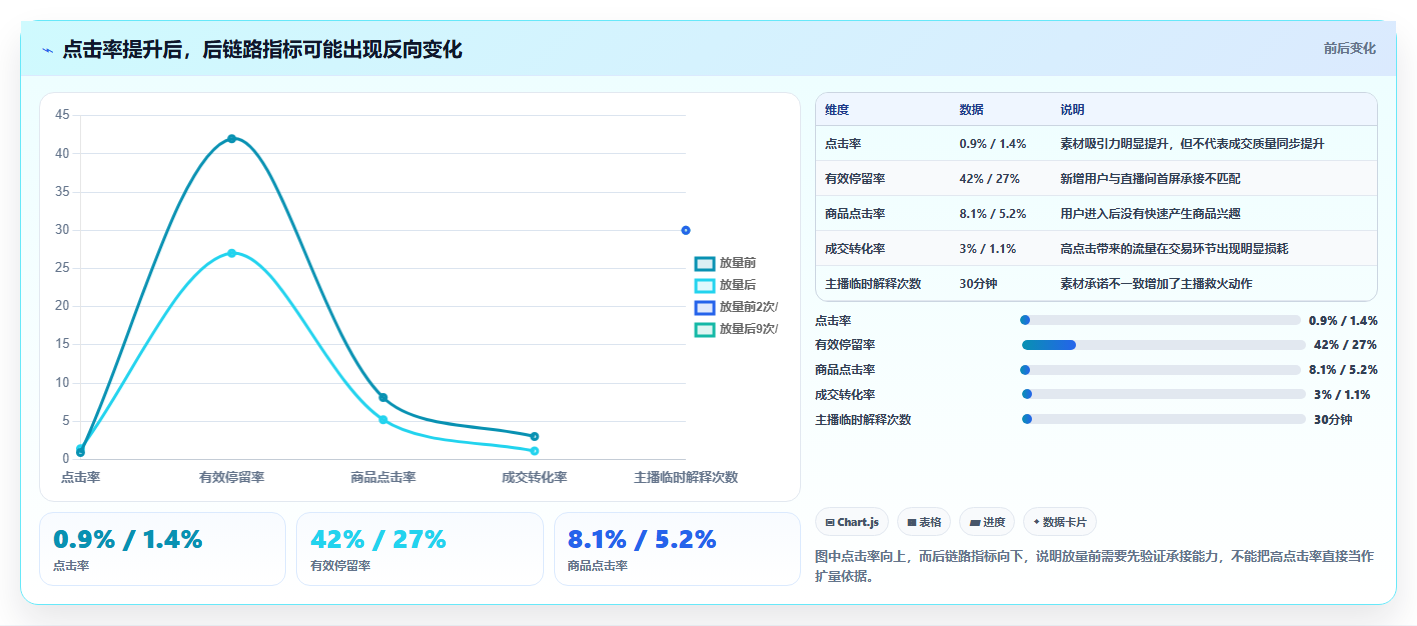The height and width of the screenshot is (626, 1417).
Task: Click y-axis tick label 45
Action: point(62,115)
